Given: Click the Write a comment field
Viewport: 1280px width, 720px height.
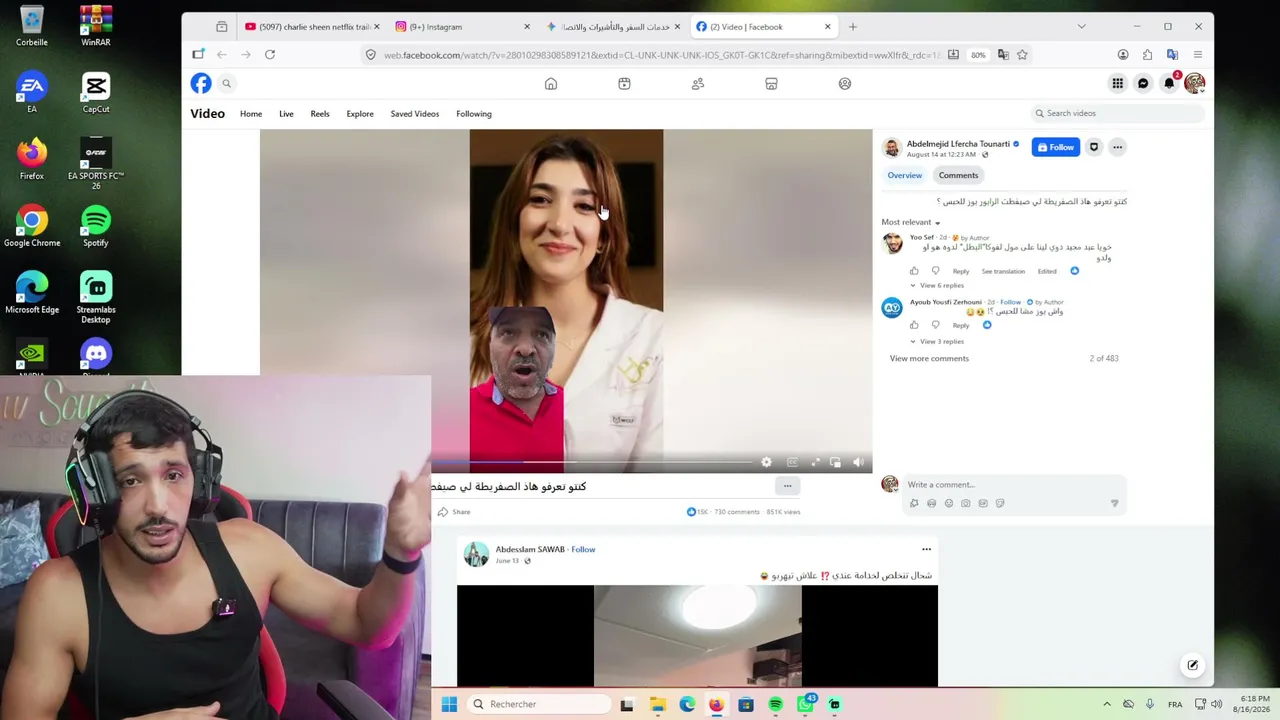Looking at the screenshot, I should point(1014,485).
